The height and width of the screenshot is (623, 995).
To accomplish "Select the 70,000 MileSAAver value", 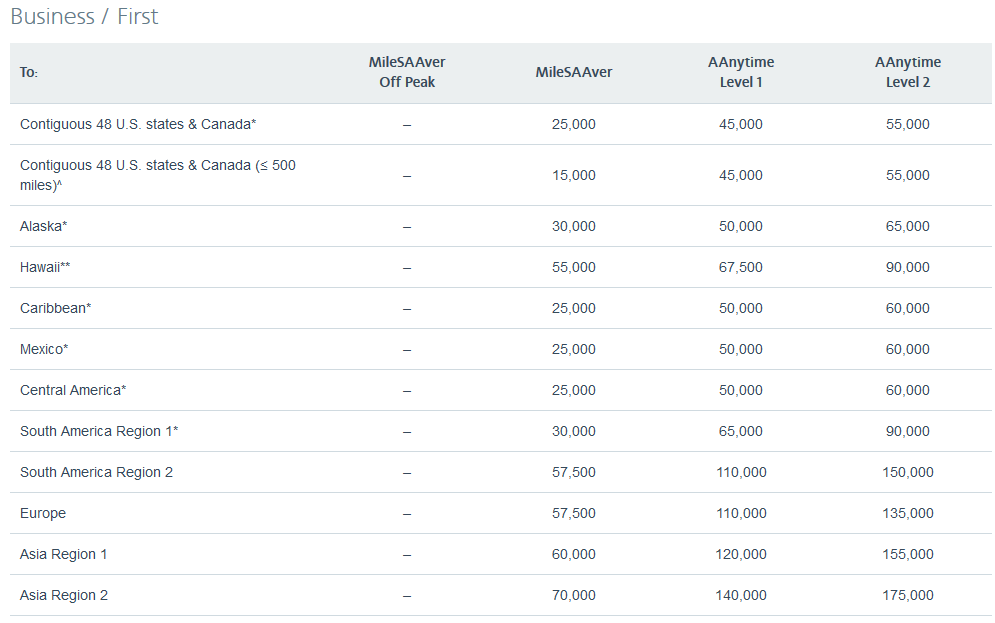I will click(574, 596).
